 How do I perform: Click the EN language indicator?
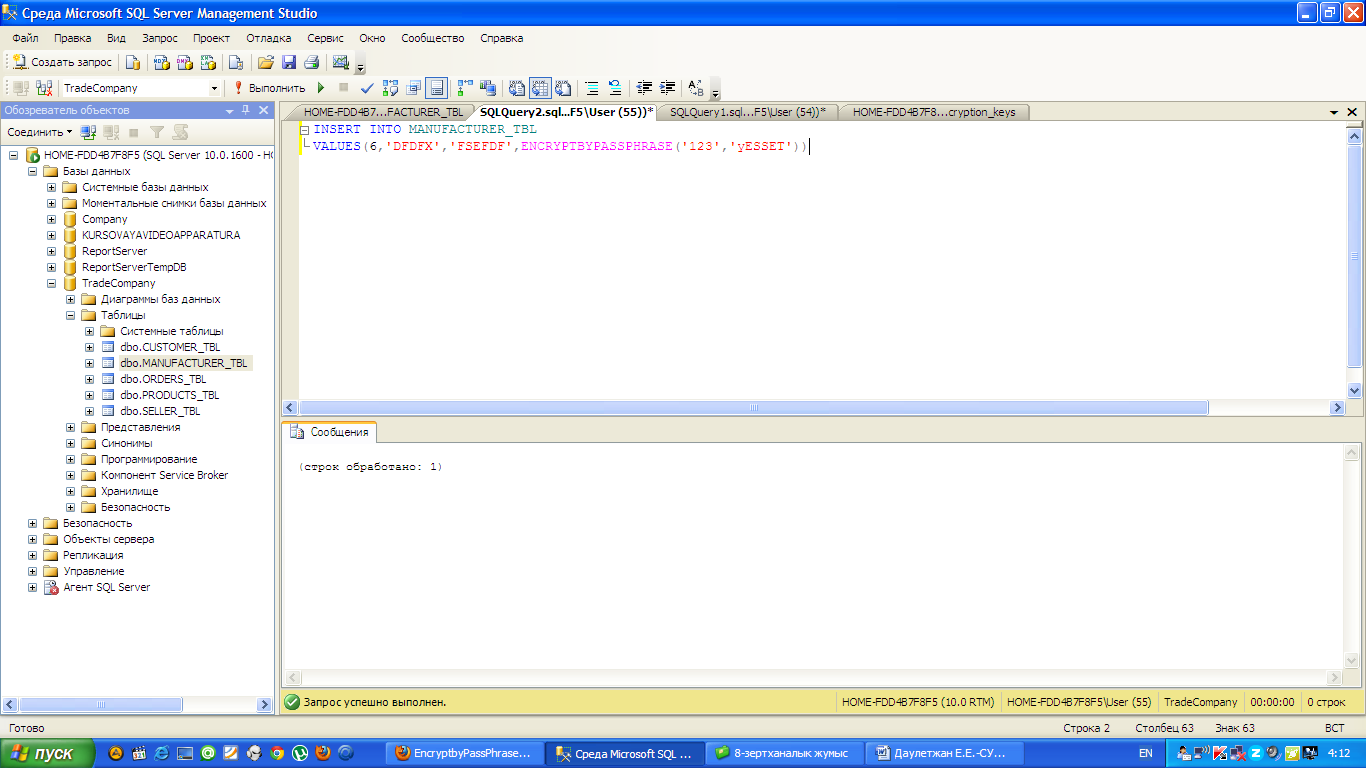pyautogui.click(x=1145, y=753)
